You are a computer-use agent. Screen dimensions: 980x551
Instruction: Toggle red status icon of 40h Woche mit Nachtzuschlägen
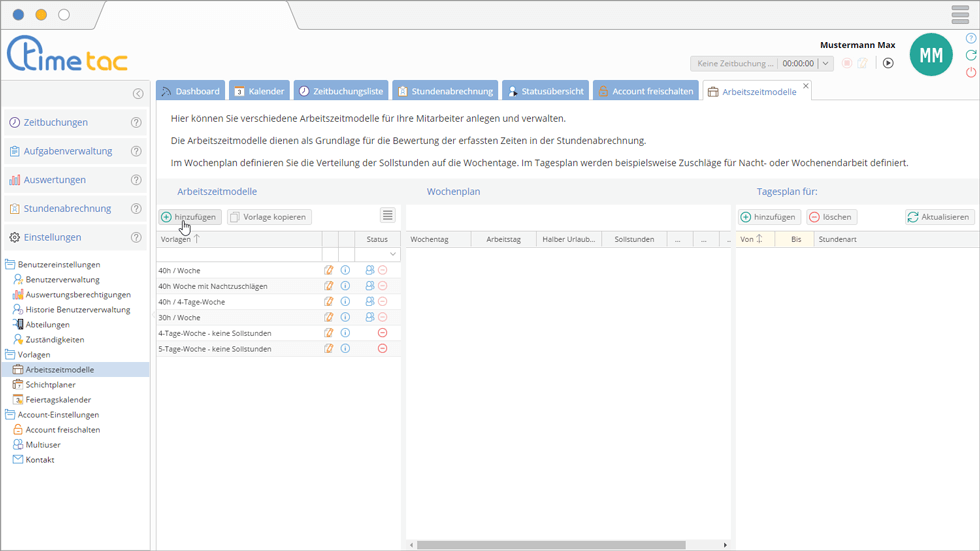[382, 286]
